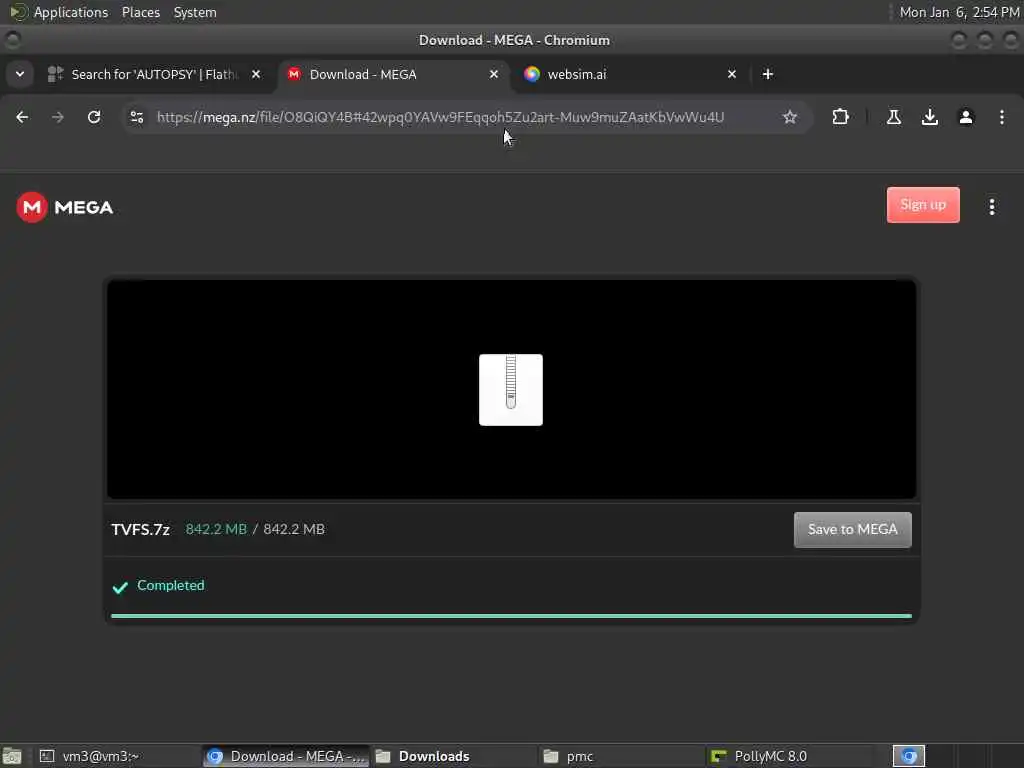
Task: Open the Extensions puzzle icon
Action: pyautogui.click(x=840, y=117)
